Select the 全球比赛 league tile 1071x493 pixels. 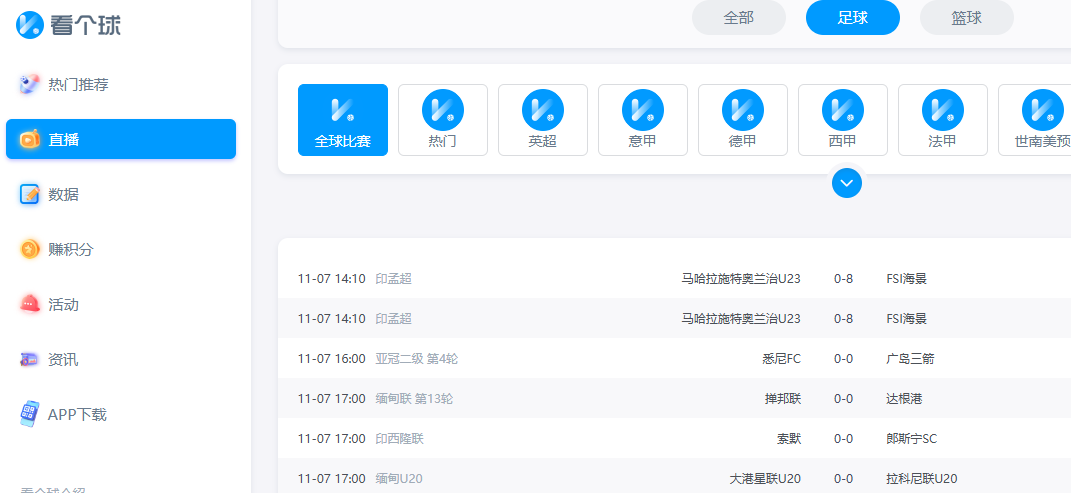[343, 120]
